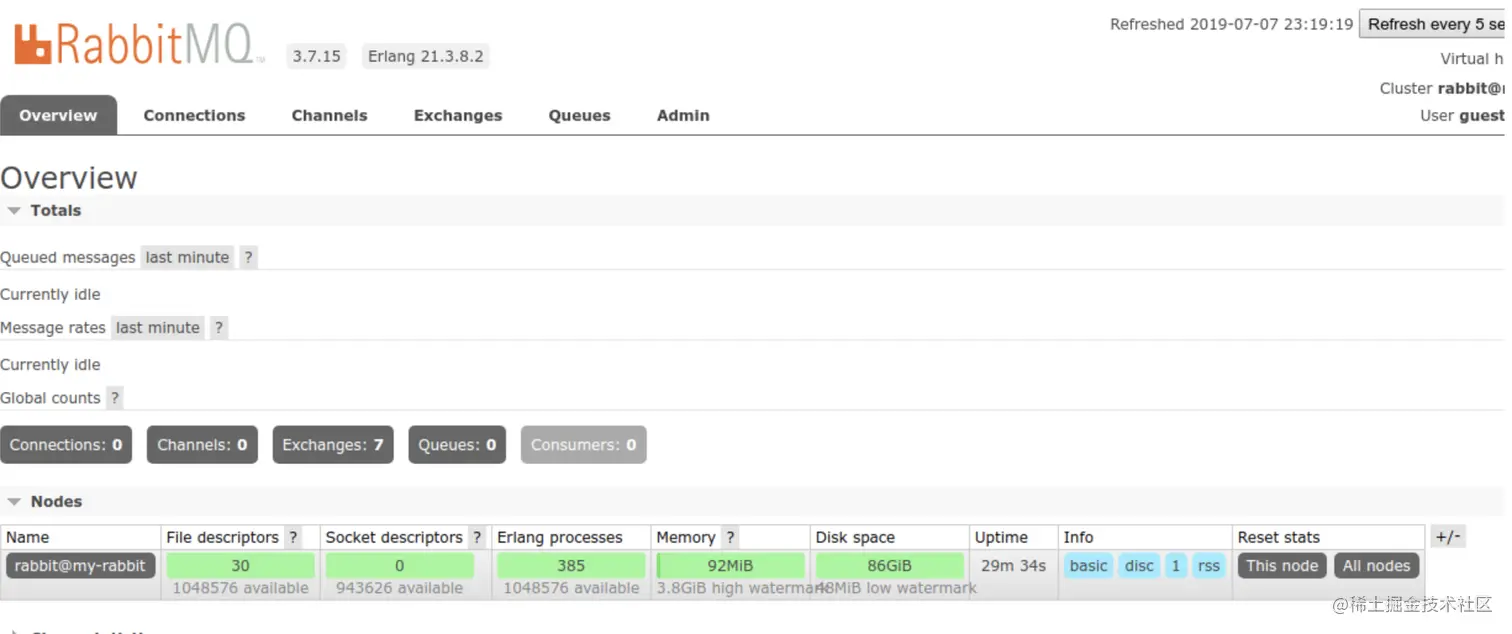Click the Queues: 0 count button
The image size is (1512, 634).
(x=457, y=445)
